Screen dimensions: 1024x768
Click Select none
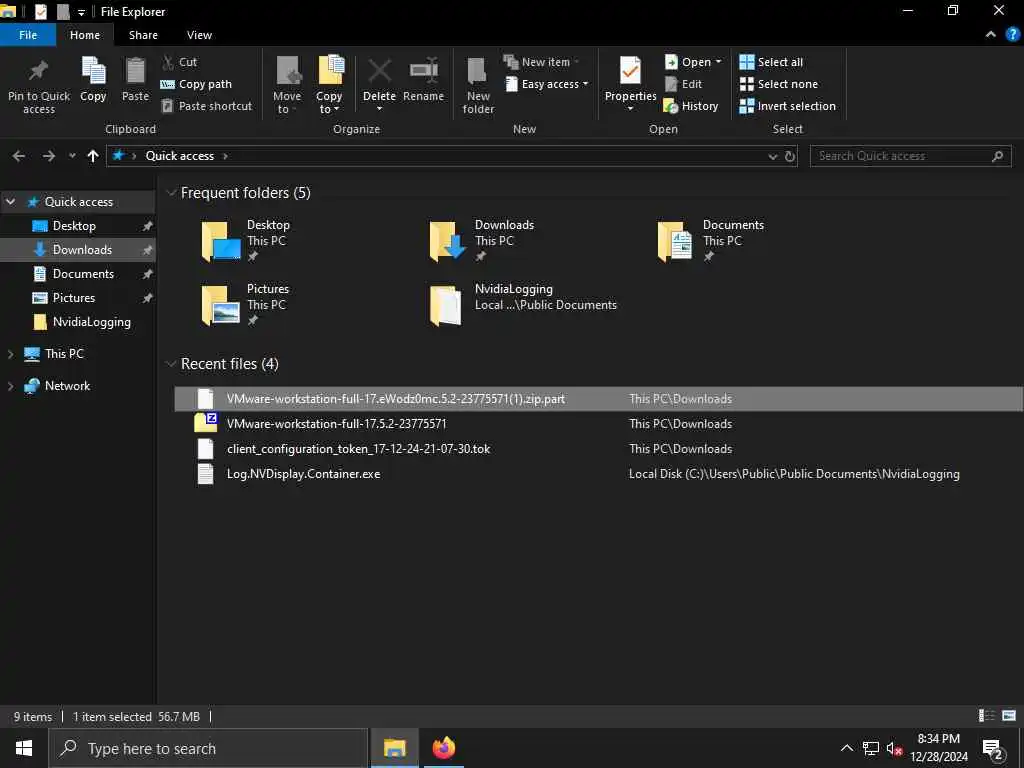[778, 84]
